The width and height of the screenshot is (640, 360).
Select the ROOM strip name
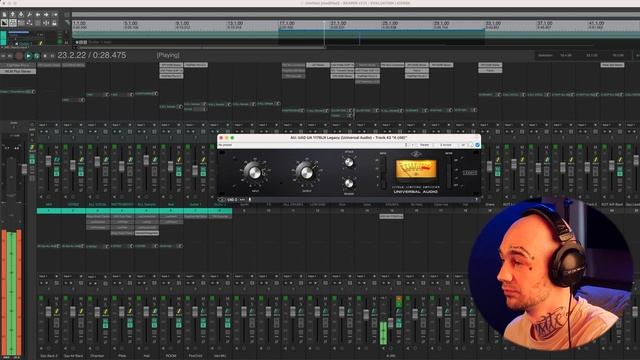pos(171,356)
